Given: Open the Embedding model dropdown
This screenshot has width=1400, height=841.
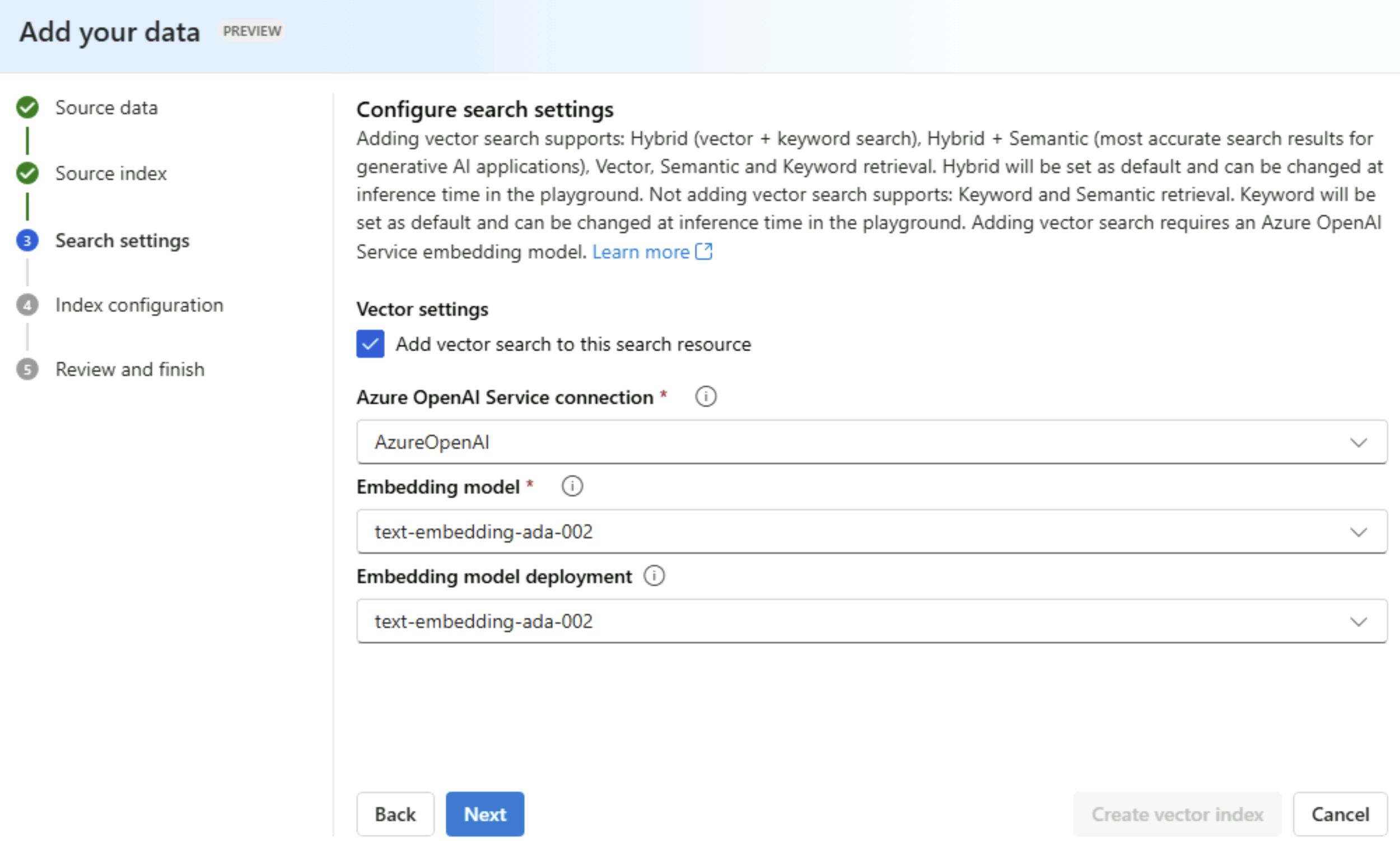Looking at the screenshot, I should click(872, 531).
